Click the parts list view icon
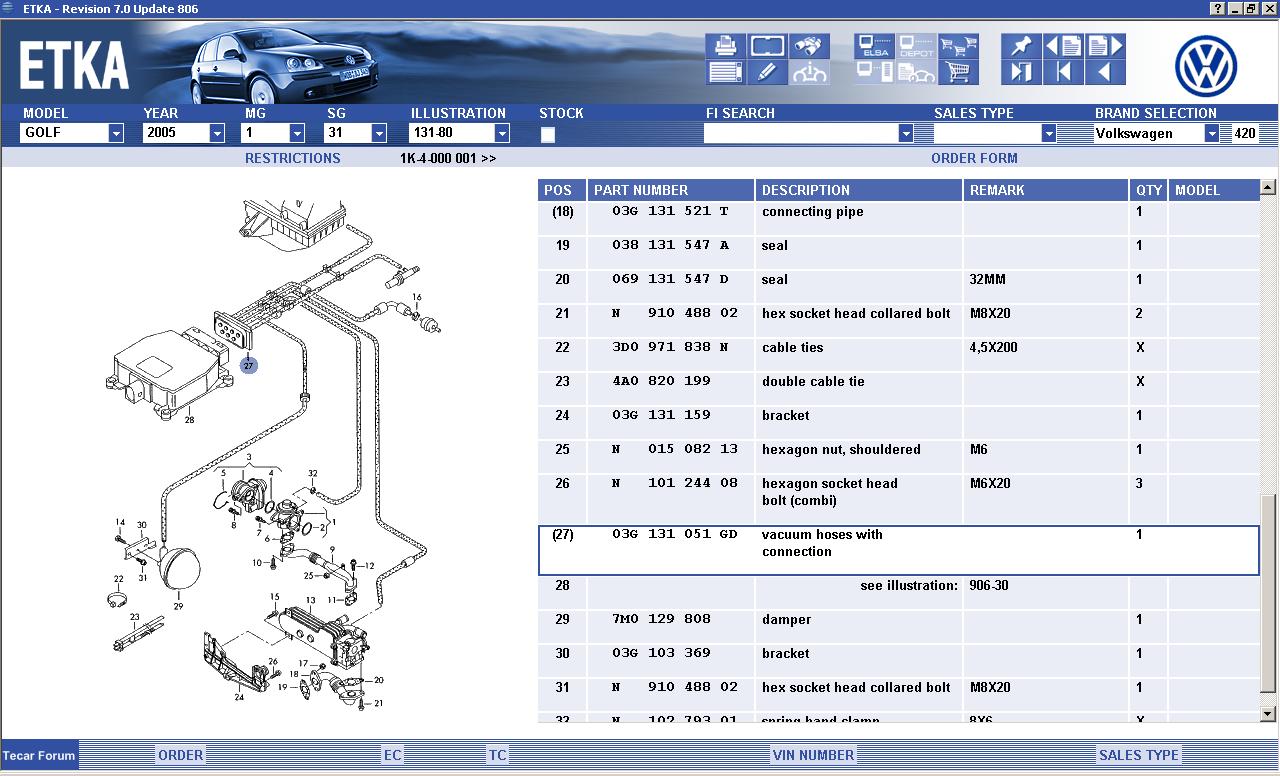Viewport: 1280px width, 776px height. [x=725, y=72]
